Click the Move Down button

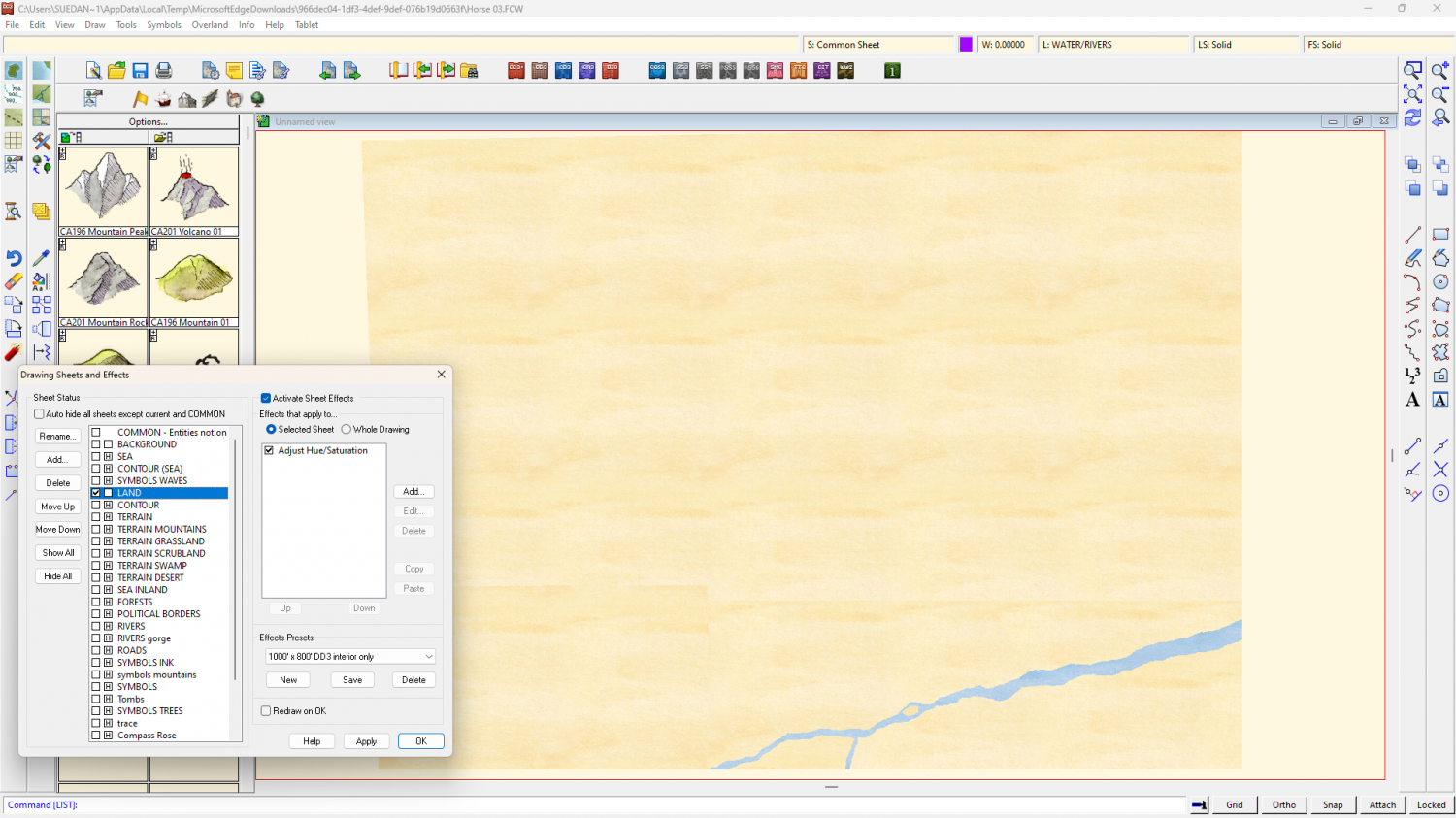58,530
